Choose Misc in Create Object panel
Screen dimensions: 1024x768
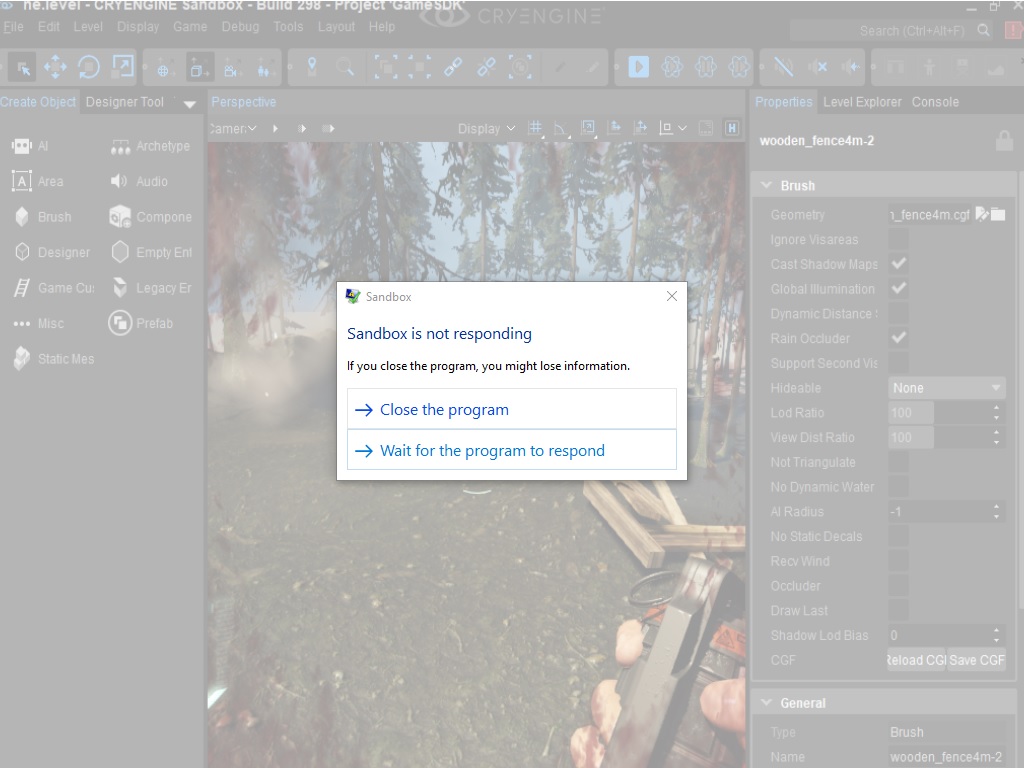pyautogui.click(x=38, y=323)
